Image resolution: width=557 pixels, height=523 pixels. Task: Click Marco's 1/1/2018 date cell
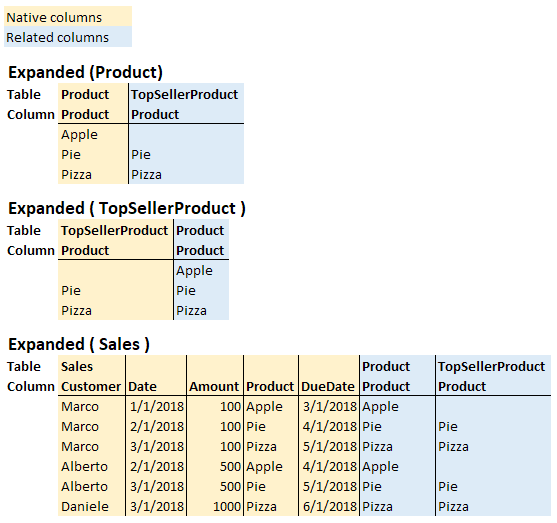[x=156, y=406]
